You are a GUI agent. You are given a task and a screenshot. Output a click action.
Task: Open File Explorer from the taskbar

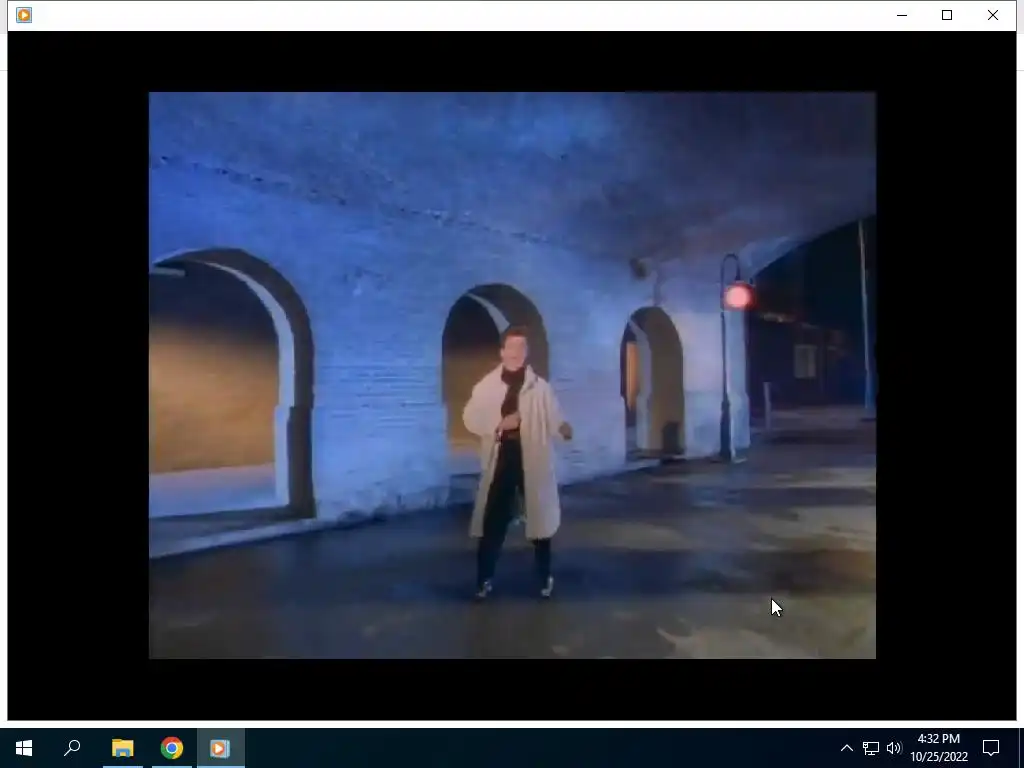point(122,748)
